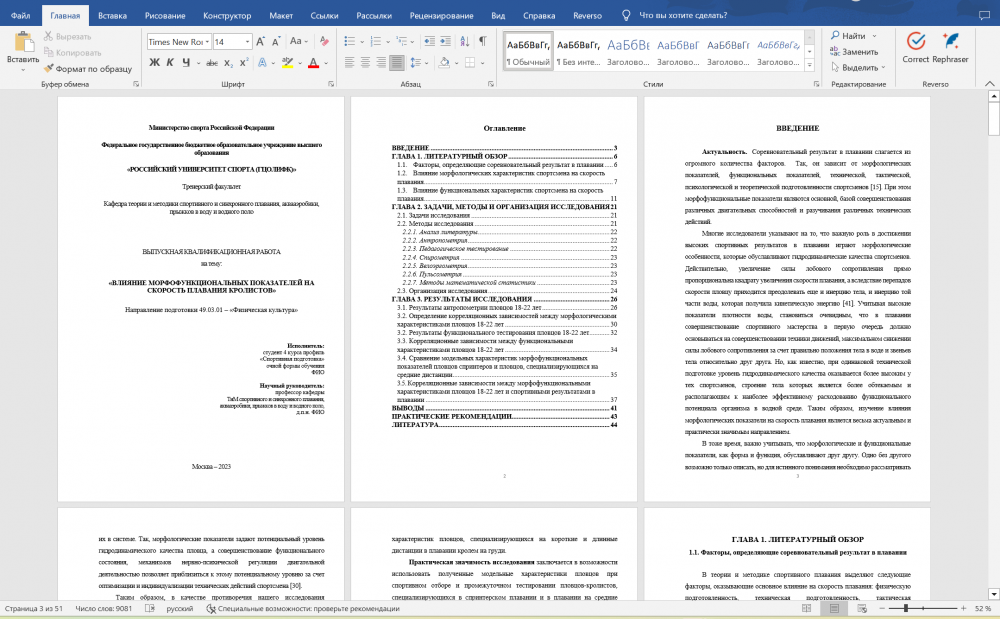The image size is (1000, 619).
Task: Click the numbered list icon
Action: [376, 41]
